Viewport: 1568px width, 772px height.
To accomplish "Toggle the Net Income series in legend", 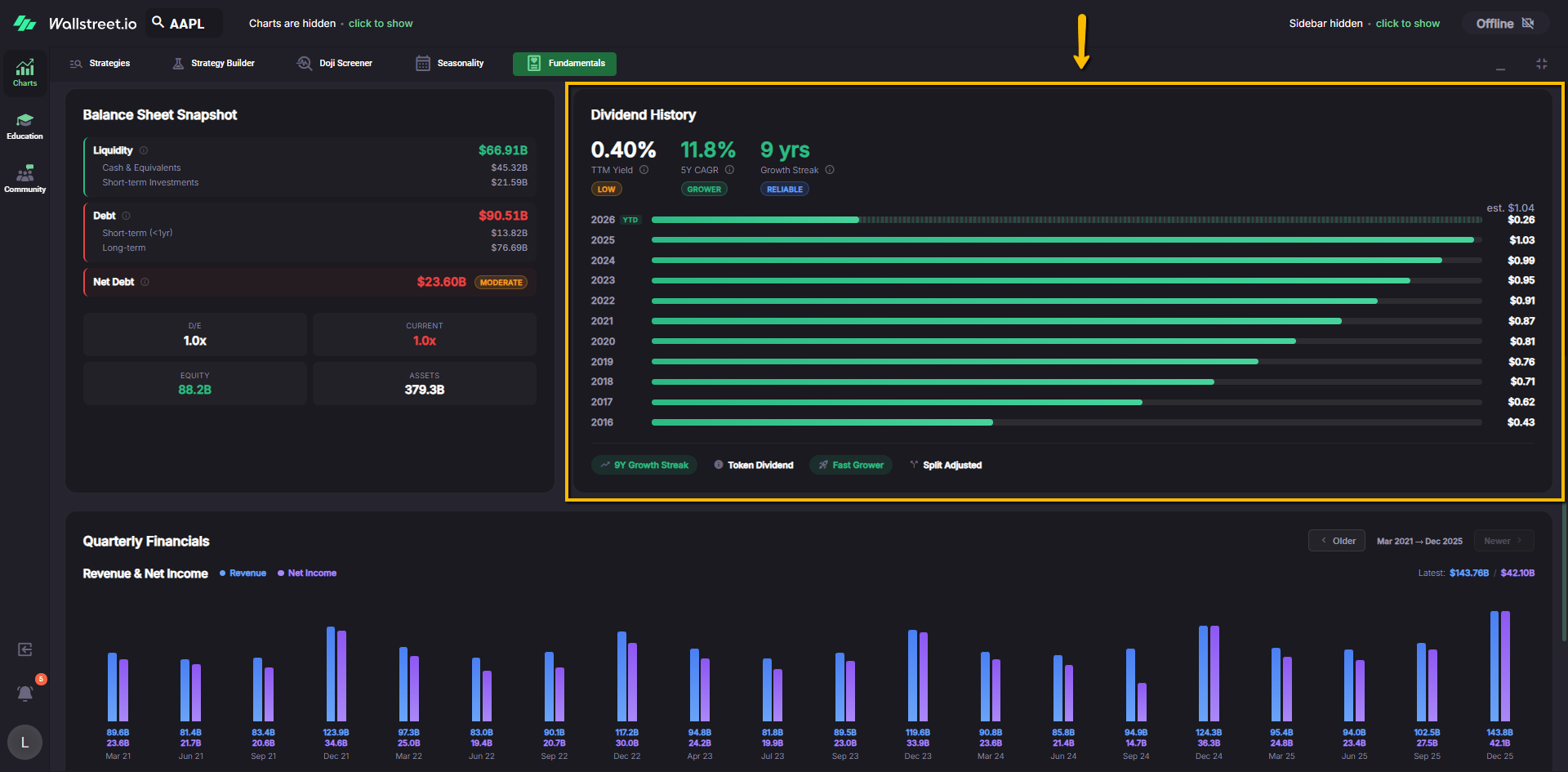I will point(307,573).
